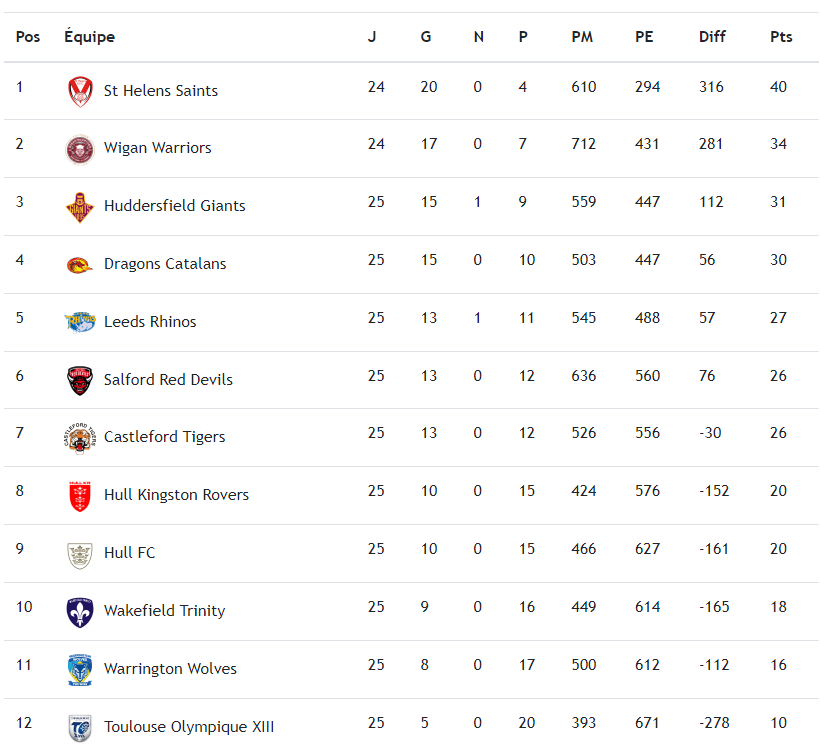
Task: Open the Wigan Warriors team link
Action: click(x=158, y=148)
